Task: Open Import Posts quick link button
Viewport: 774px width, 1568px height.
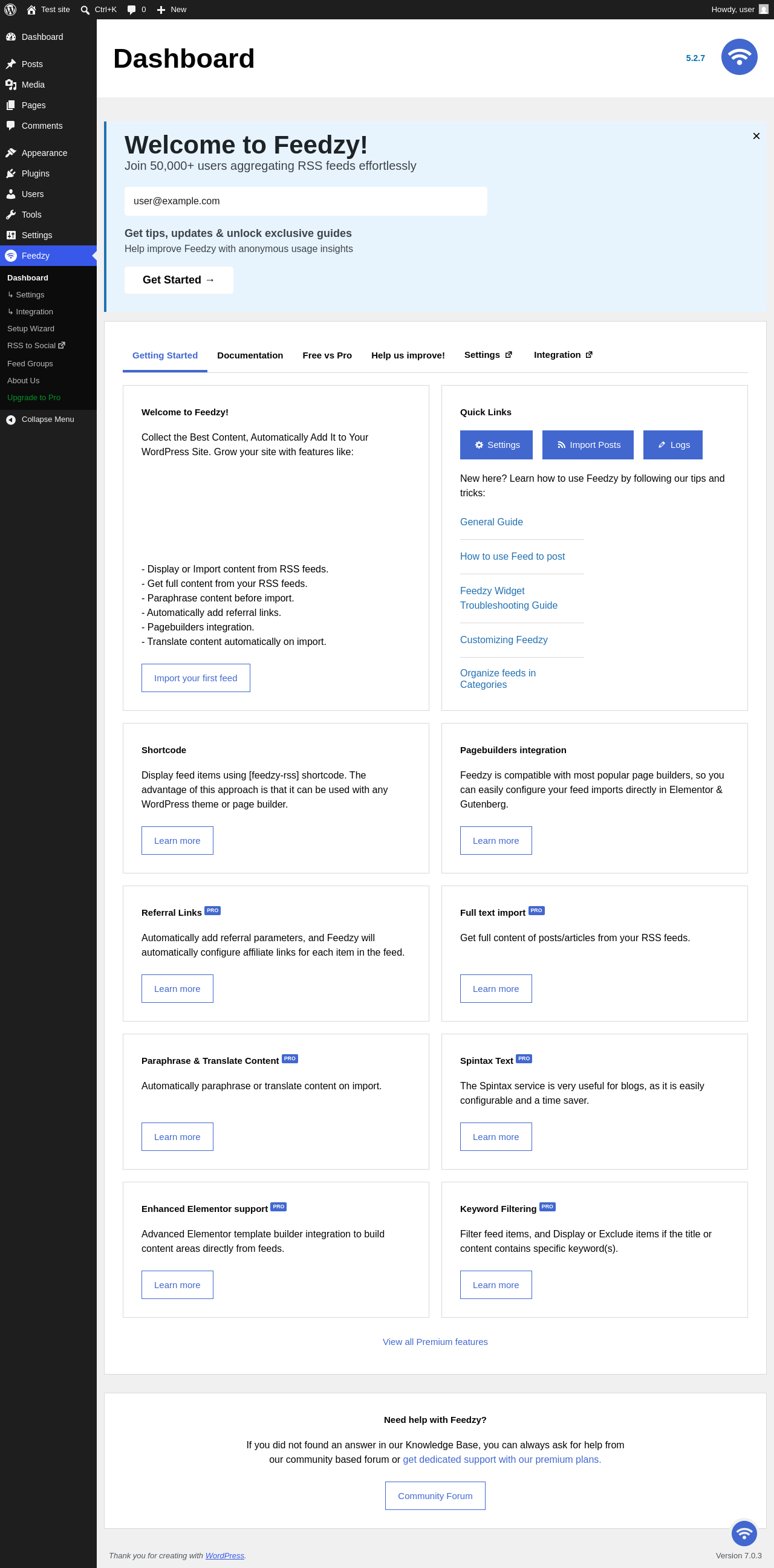Action: [588, 445]
